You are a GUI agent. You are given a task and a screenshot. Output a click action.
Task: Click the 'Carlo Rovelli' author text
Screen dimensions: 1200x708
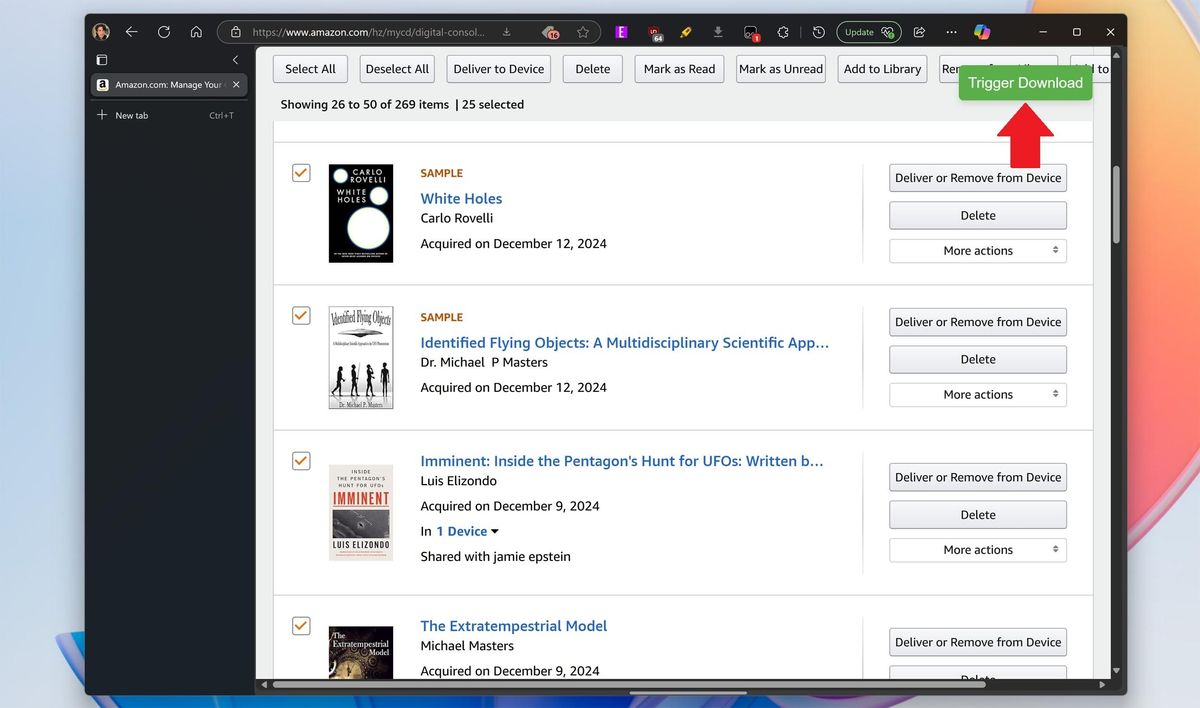click(457, 218)
